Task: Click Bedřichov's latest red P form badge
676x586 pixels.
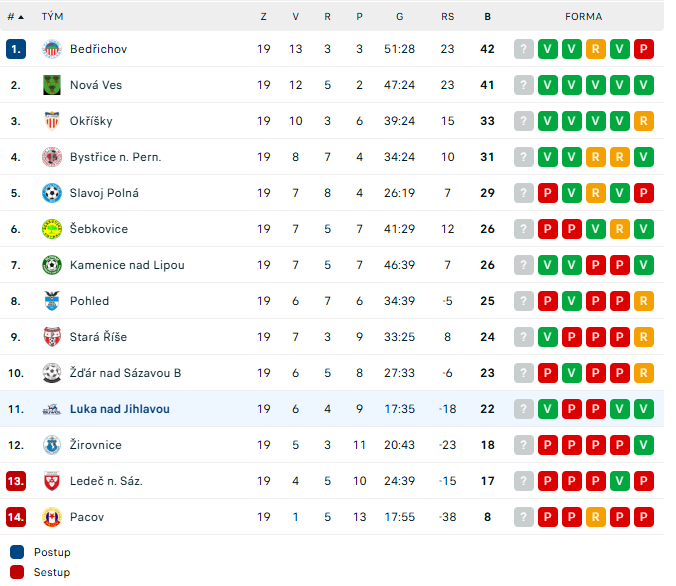Action: point(644,49)
